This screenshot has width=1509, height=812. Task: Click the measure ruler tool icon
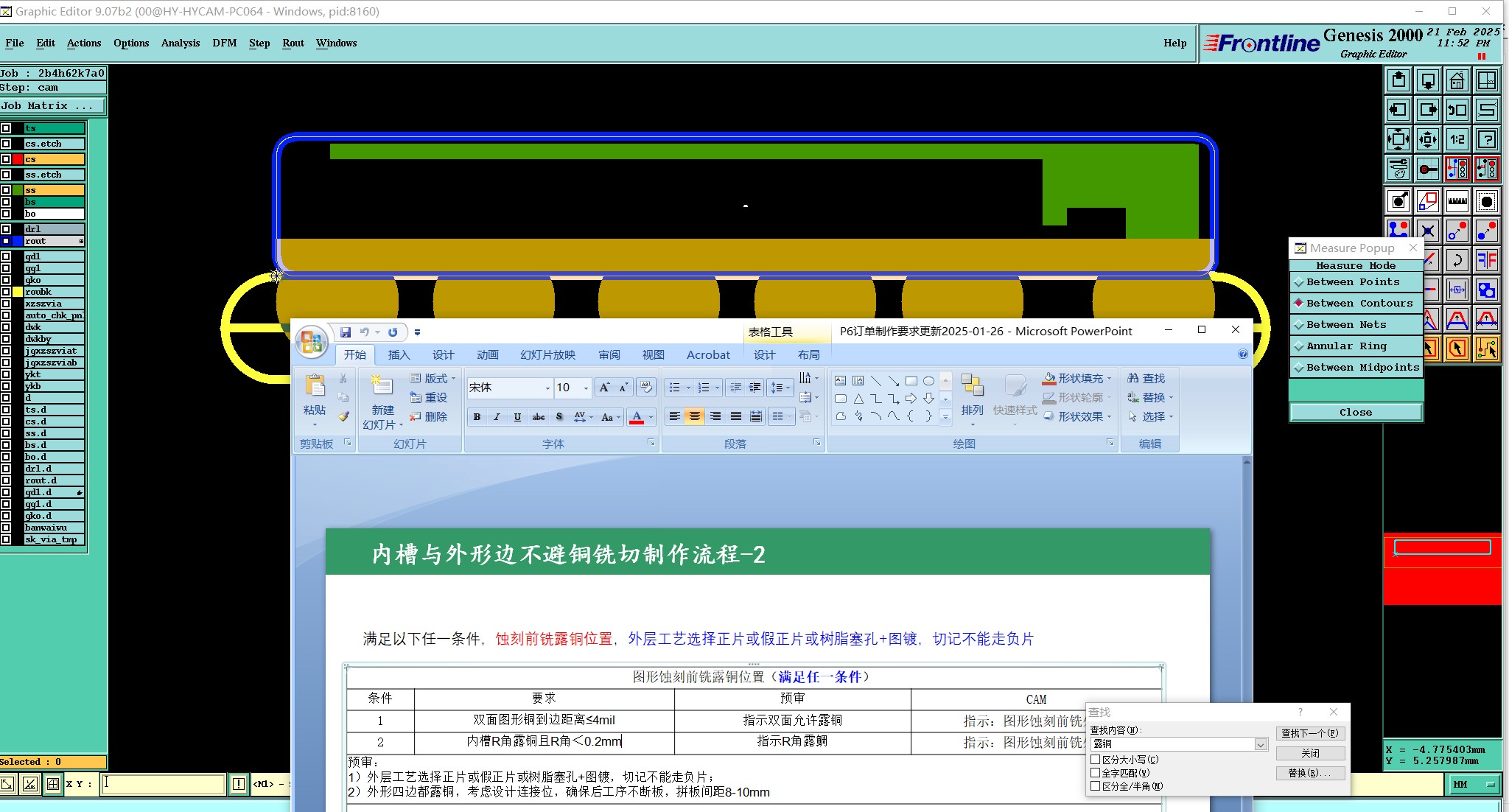[1457, 201]
